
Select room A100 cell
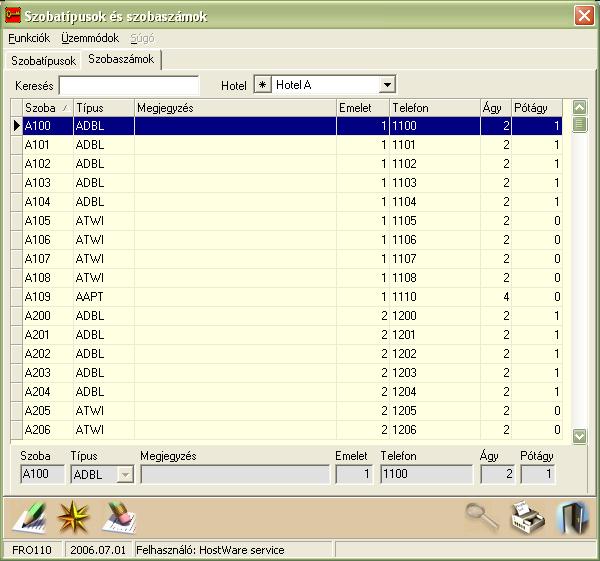pos(48,126)
